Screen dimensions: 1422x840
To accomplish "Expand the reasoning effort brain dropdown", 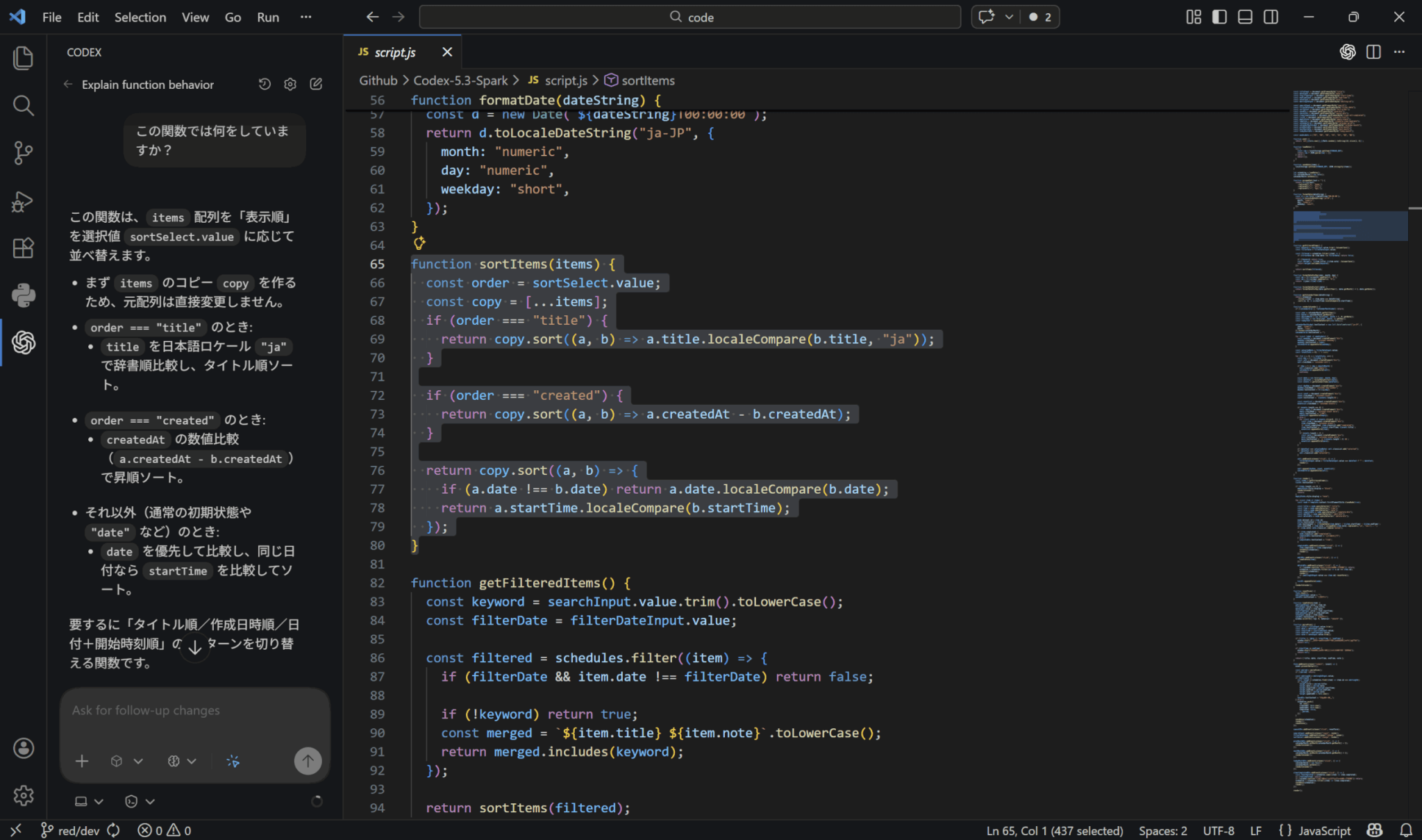I will [182, 762].
